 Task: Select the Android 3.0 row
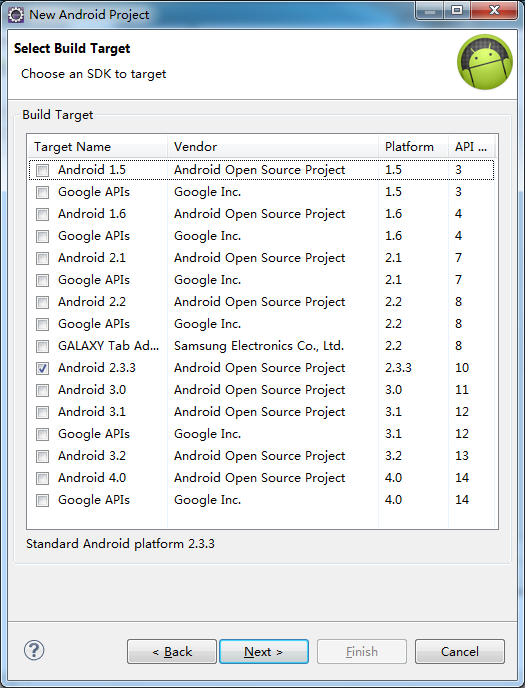point(261,390)
